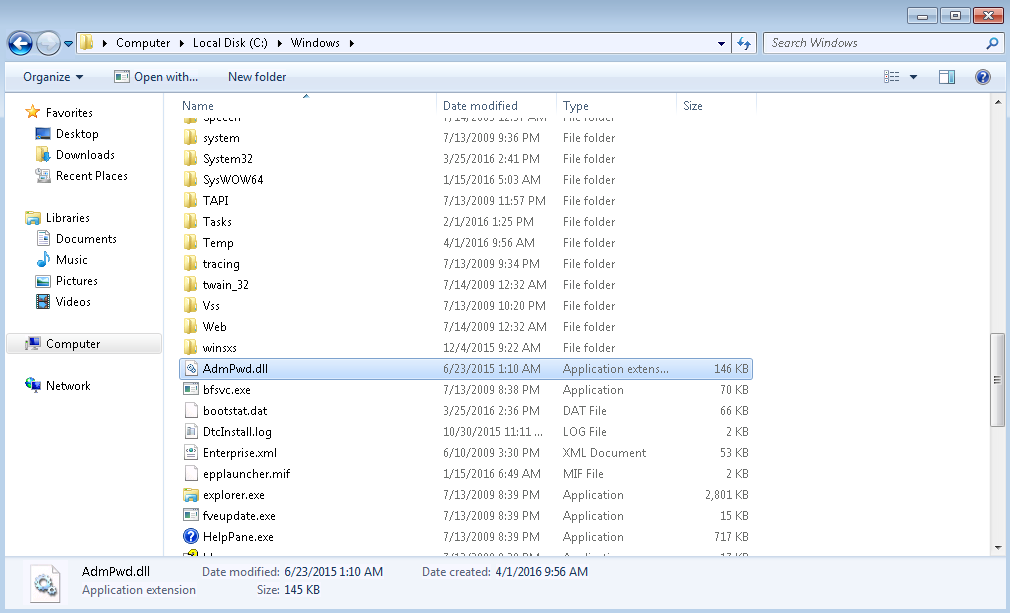Screen dimensions: 1010x613
Task: Sort by the Size column header
Action: click(x=715, y=106)
